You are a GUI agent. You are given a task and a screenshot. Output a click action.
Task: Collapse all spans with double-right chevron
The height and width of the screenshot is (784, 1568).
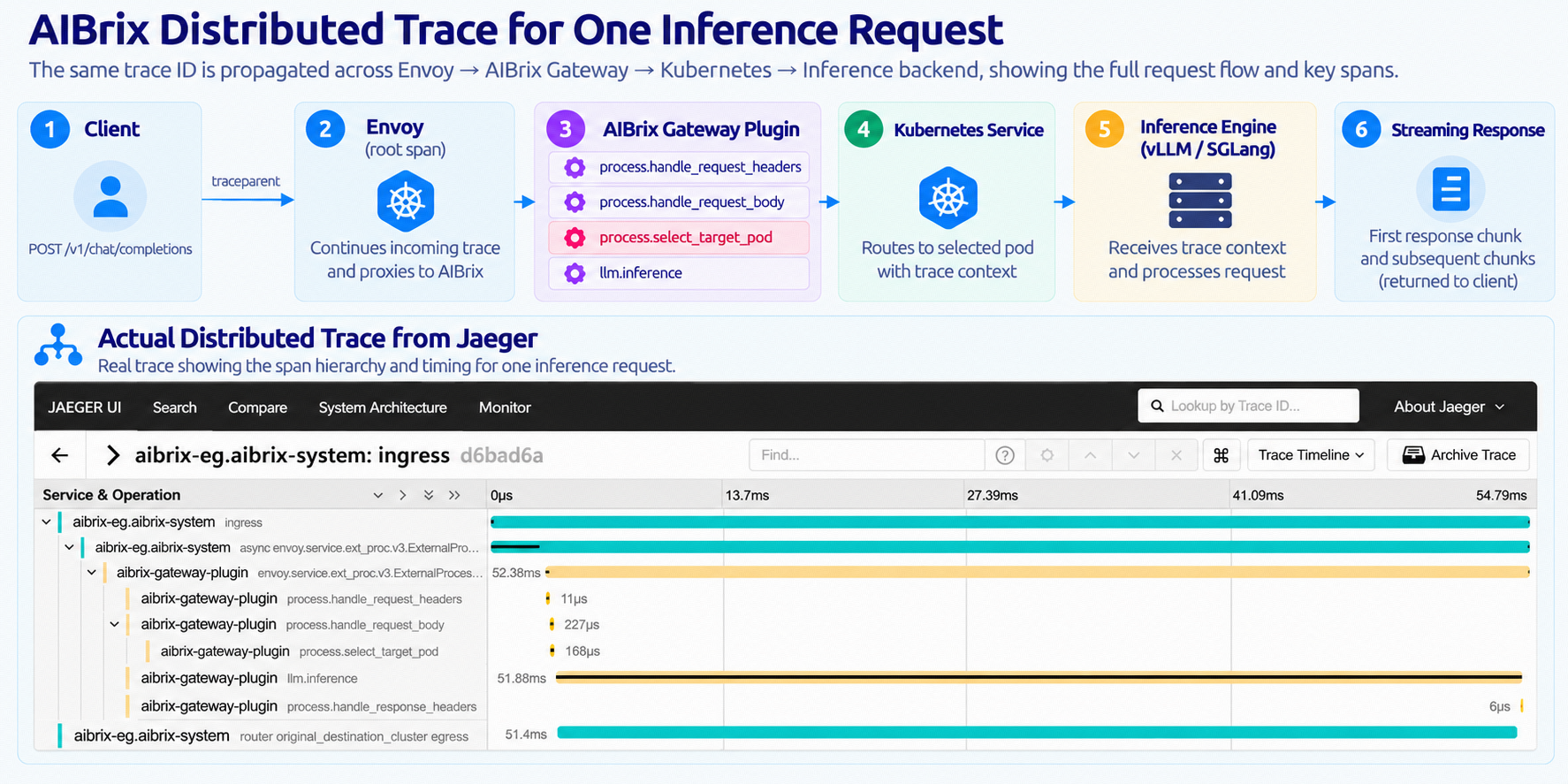(x=454, y=495)
